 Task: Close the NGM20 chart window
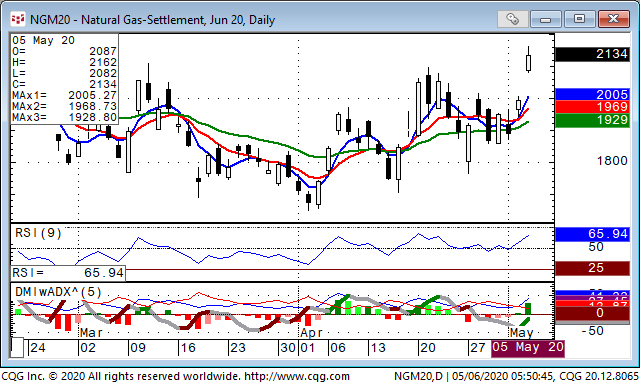pyautogui.click(x=613, y=19)
